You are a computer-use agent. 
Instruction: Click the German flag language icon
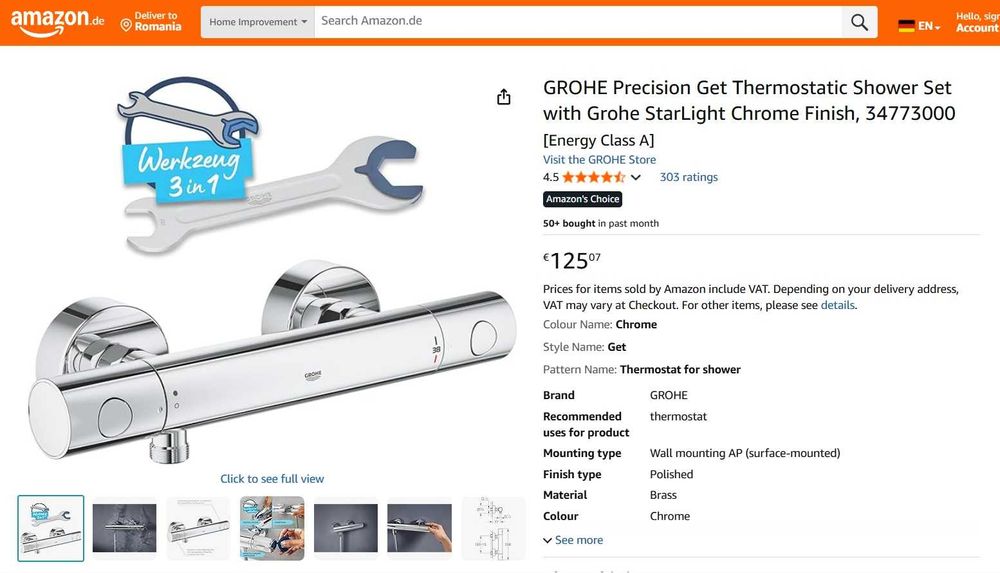point(907,25)
